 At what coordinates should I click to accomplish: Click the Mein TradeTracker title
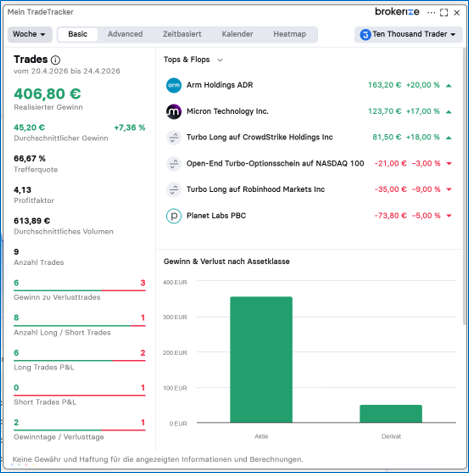coord(40,12)
